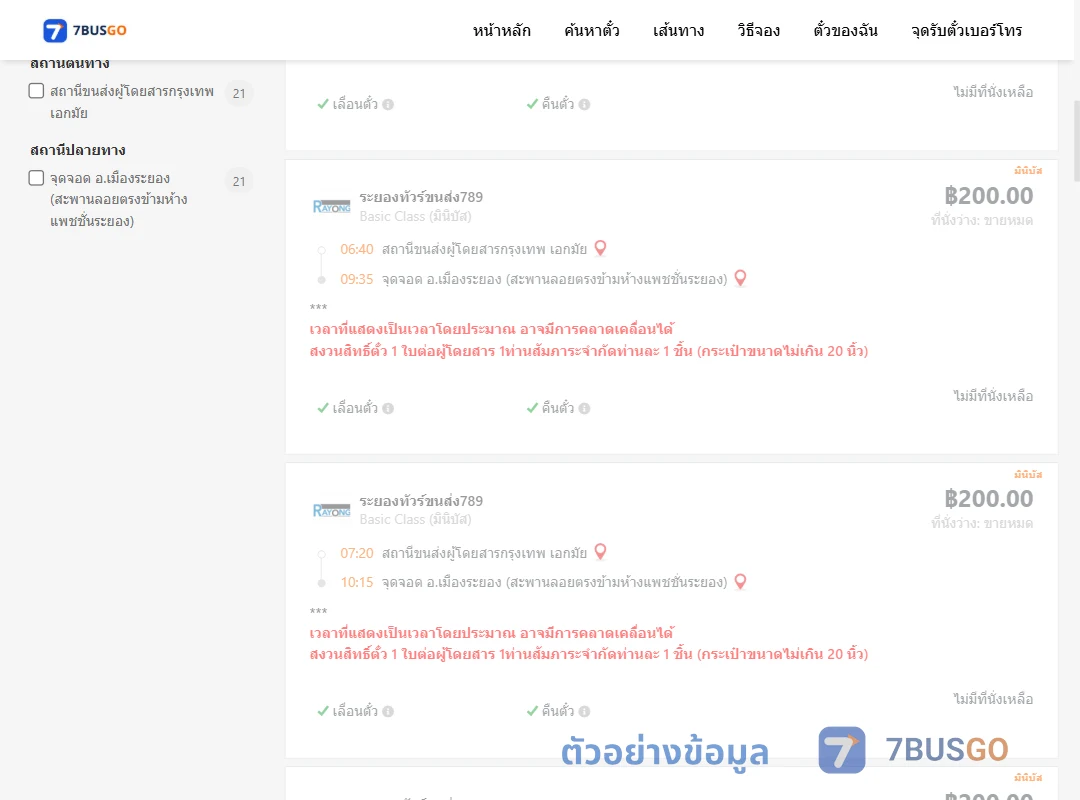
Task: Click 09:35 arrival time text
Action: point(357,279)
